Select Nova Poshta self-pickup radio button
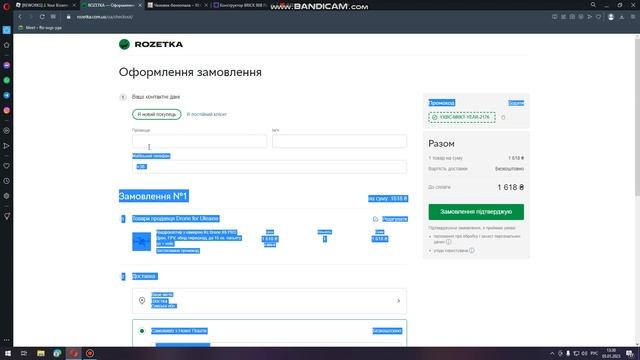This screenshot has width=640, height=360. tap(142, 331)
